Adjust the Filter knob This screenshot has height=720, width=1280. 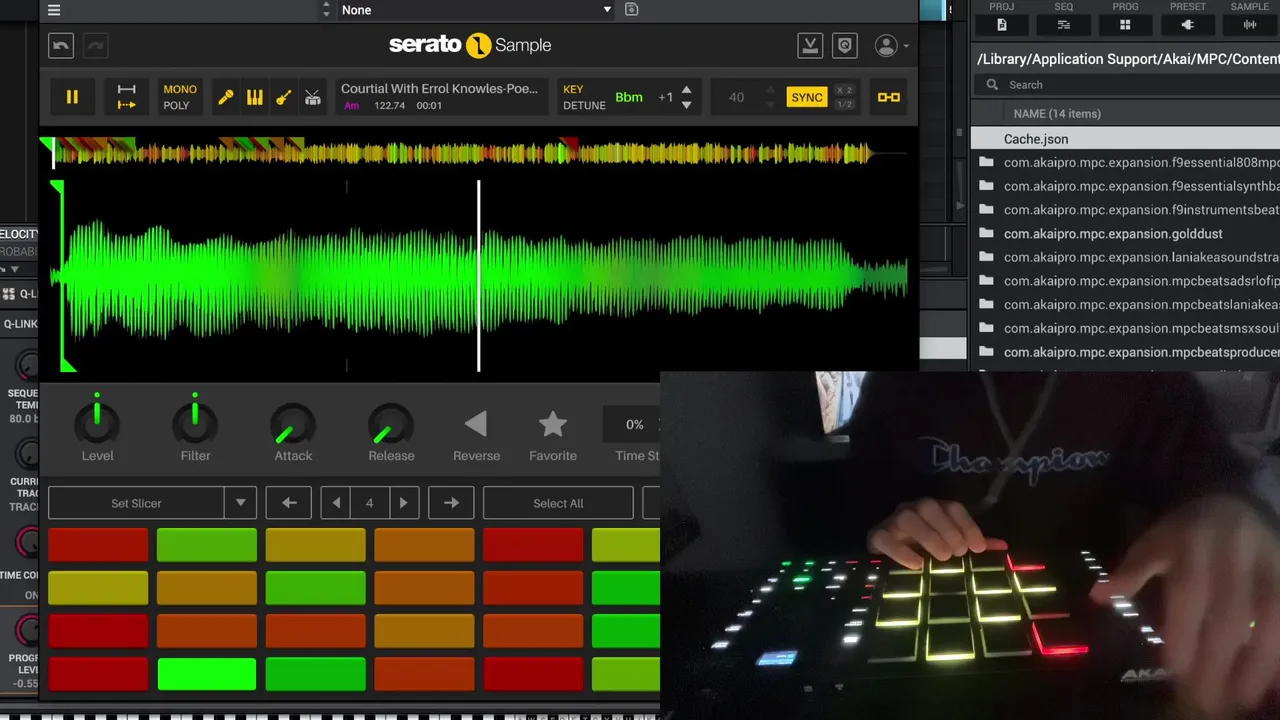[195, 424]
